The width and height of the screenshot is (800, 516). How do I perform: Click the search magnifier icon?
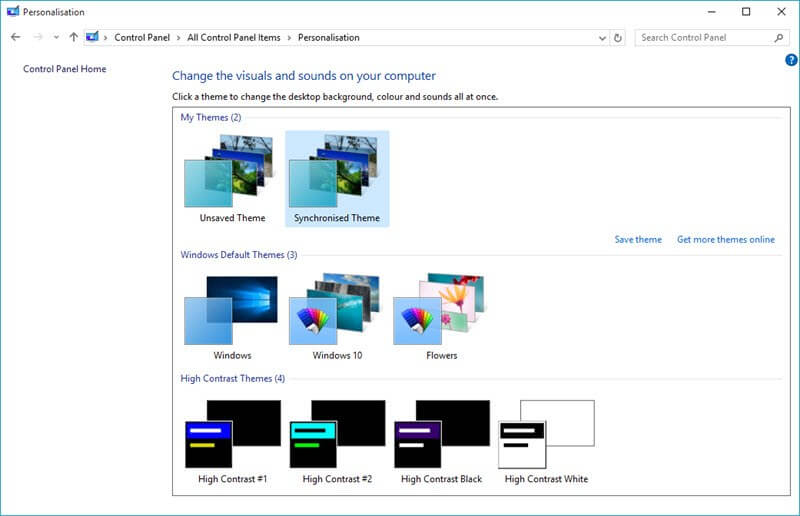(x=779, y=38)
